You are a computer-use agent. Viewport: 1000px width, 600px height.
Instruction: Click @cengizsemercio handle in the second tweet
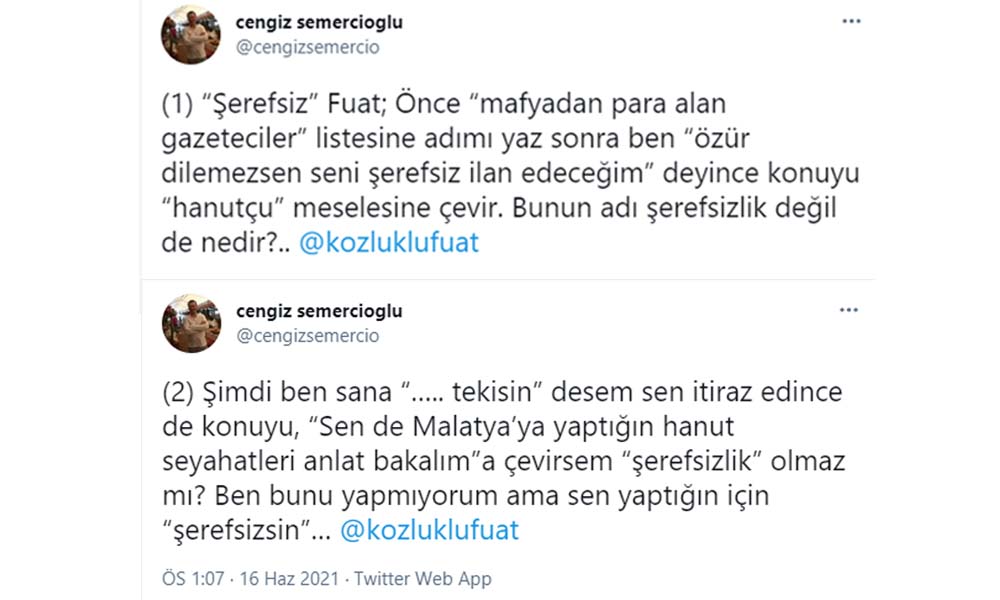tap(308, 336)
